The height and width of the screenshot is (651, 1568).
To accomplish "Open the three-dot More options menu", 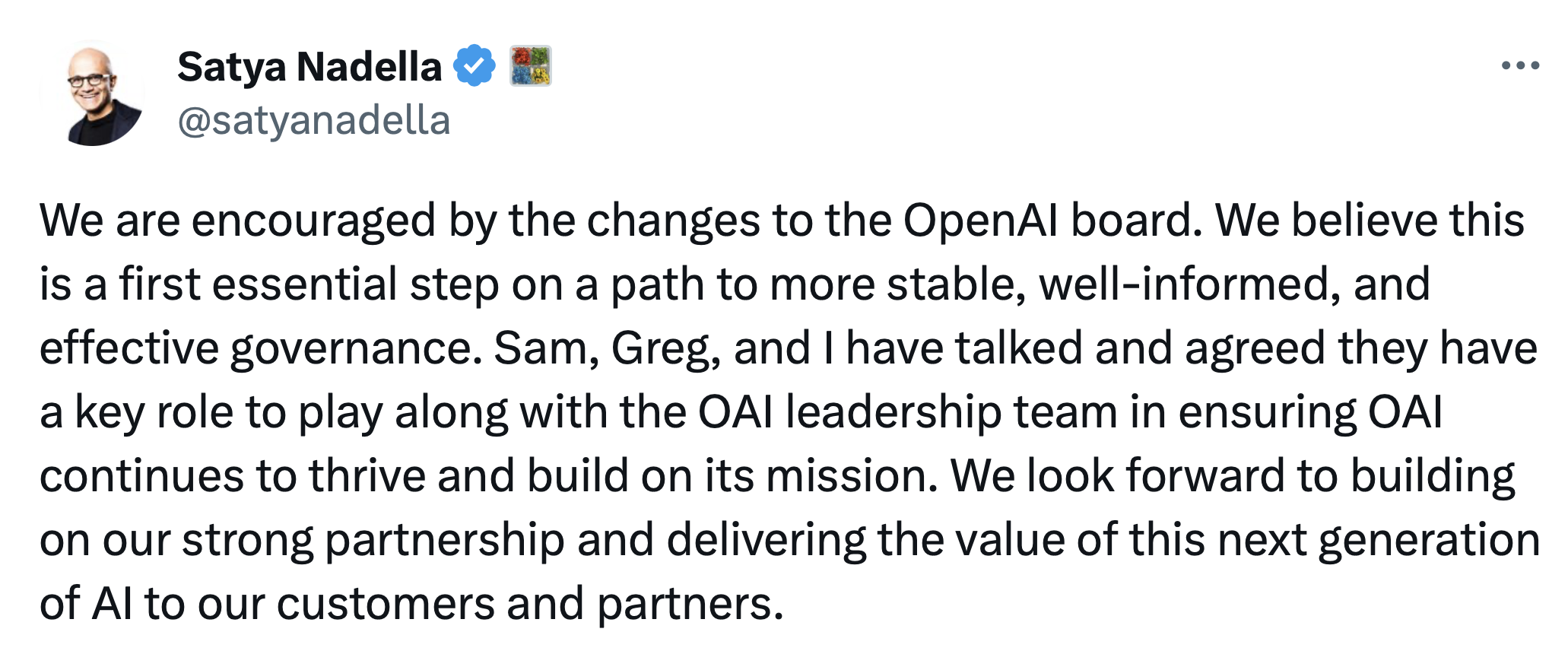I will 1520,66.
